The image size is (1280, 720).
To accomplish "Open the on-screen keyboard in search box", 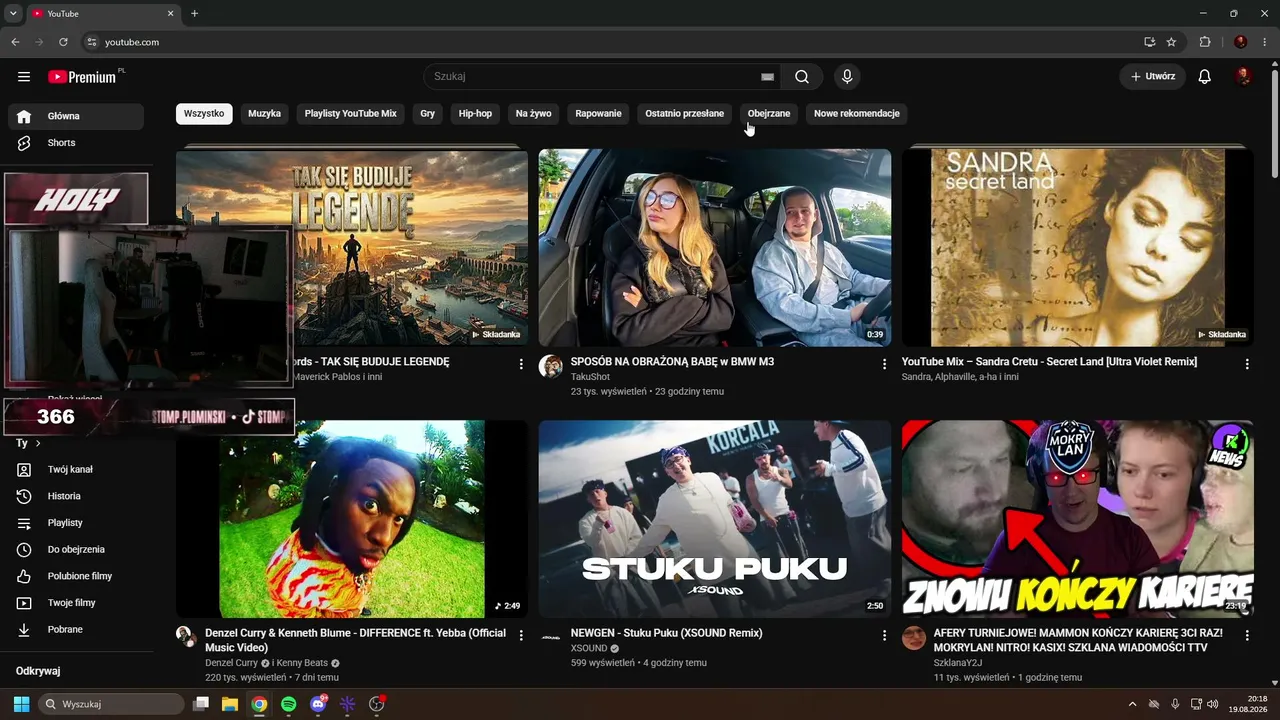I will (767, 77).
